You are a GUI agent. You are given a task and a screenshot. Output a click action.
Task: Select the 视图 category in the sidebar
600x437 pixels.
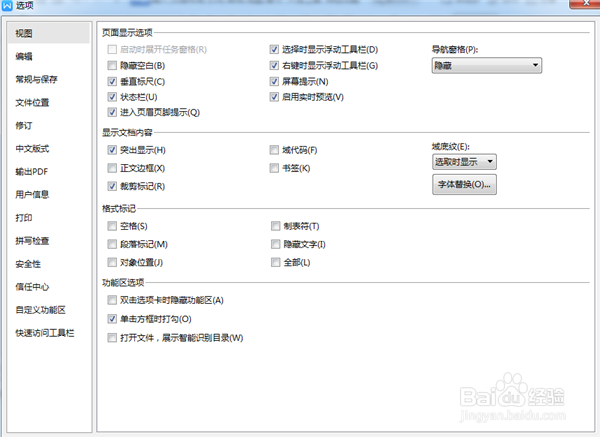pyautogui.click(x=49, y=33)
